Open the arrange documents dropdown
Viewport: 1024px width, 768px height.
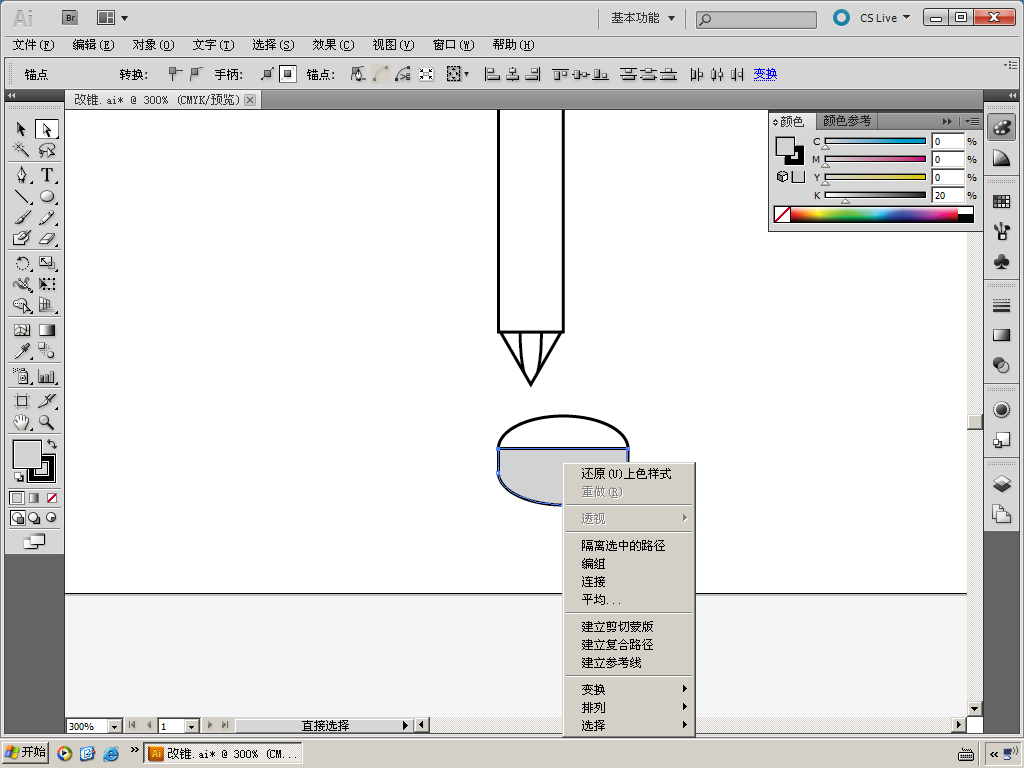tap(112, 18)
